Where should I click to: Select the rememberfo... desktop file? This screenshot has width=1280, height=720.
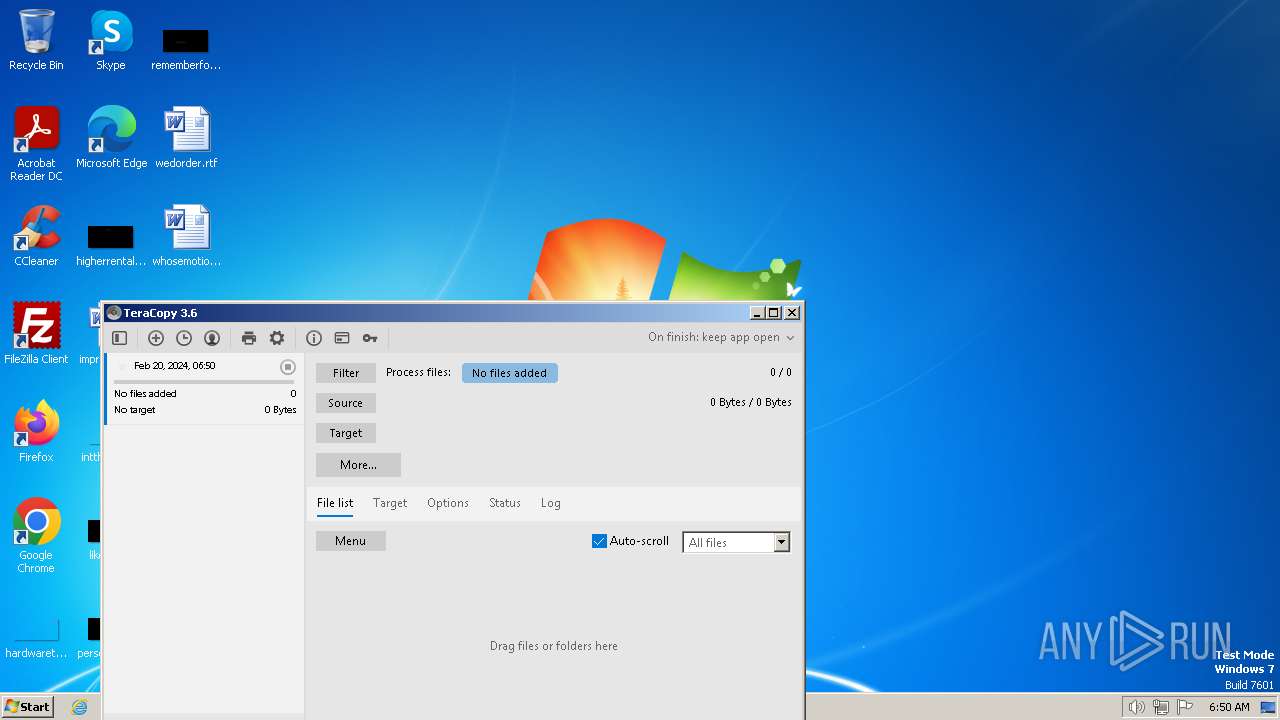tap(186, 47)
